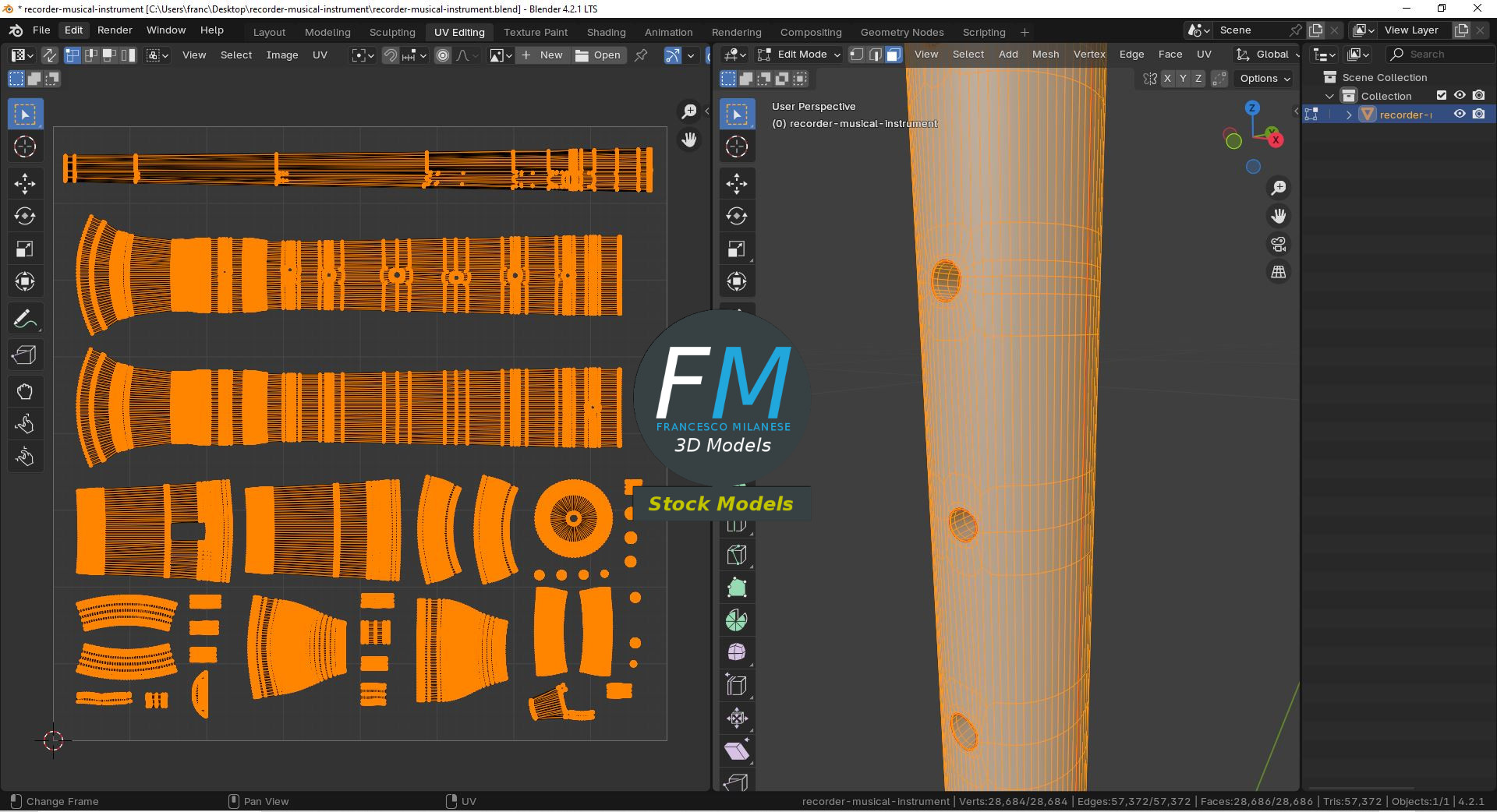Hide recorder object in viewport via eye icon
This screenshot has width=1497, height=812.
(1460, 115)
